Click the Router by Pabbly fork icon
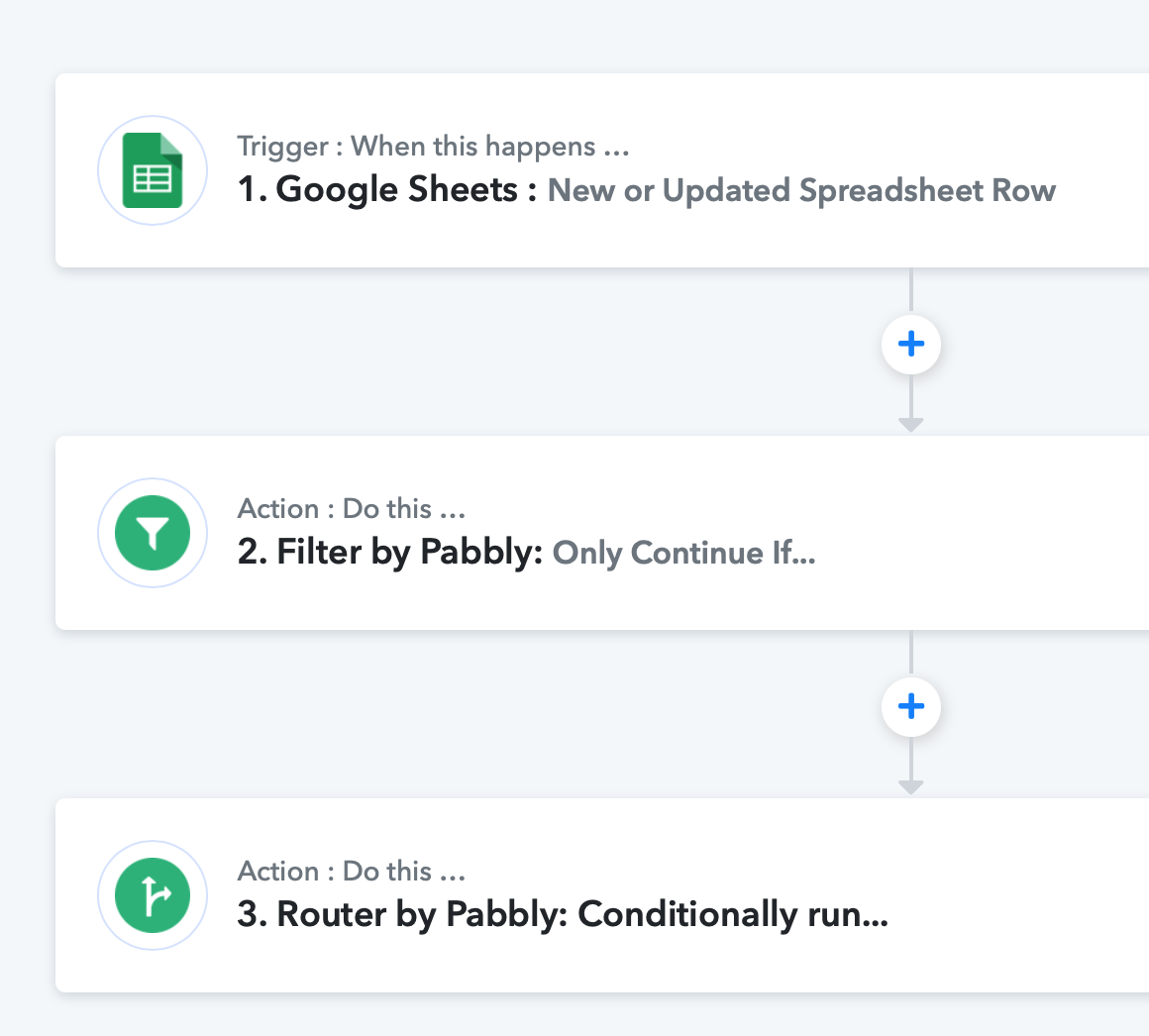The width and height of the screenshot is (1149, 1036). click(153, 895)
